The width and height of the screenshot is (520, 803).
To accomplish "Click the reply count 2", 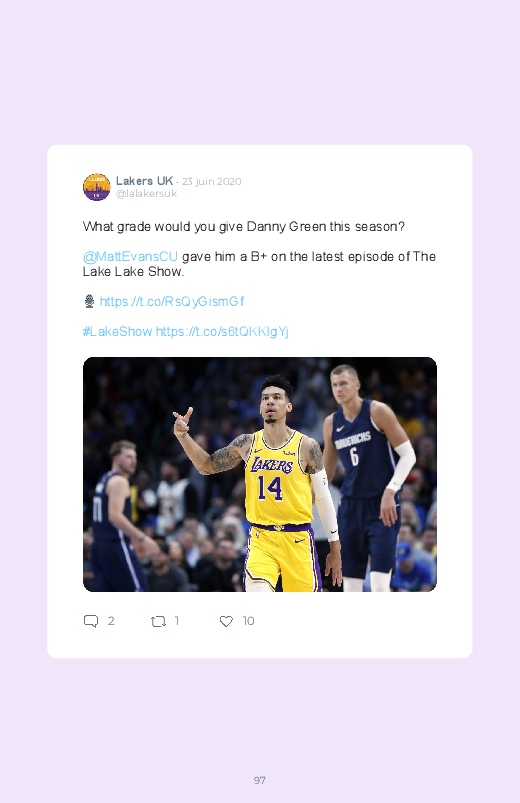I will 111,621.
